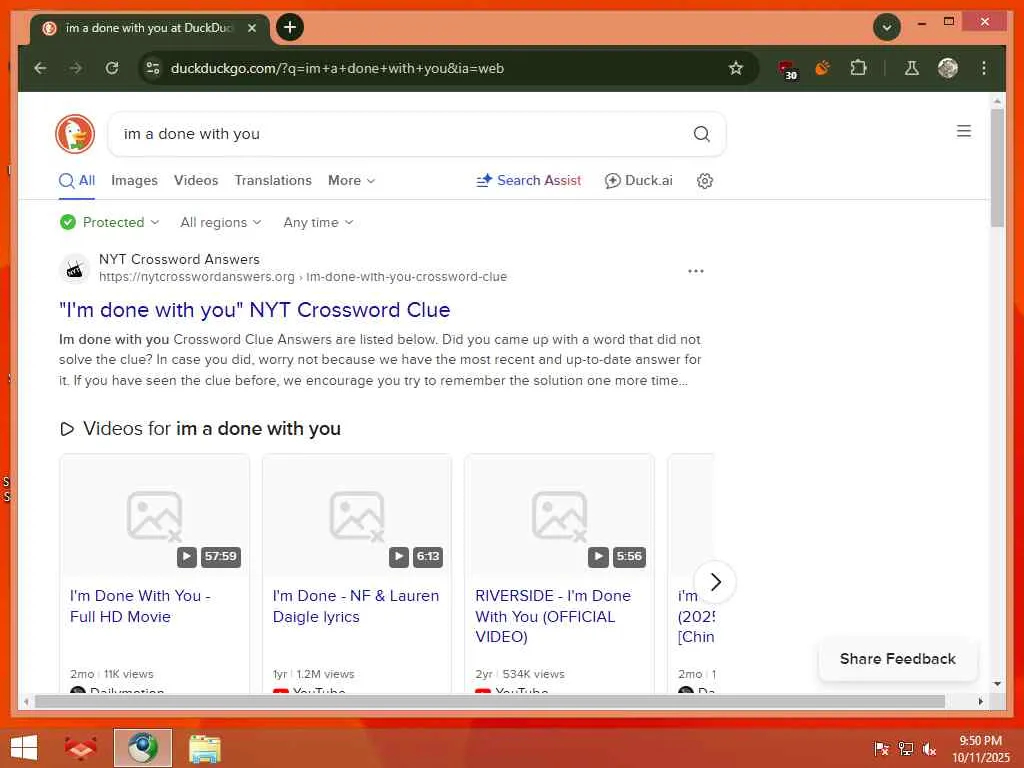Go back to previous page
Viewport: 1024px width, 768px height.
40,68
